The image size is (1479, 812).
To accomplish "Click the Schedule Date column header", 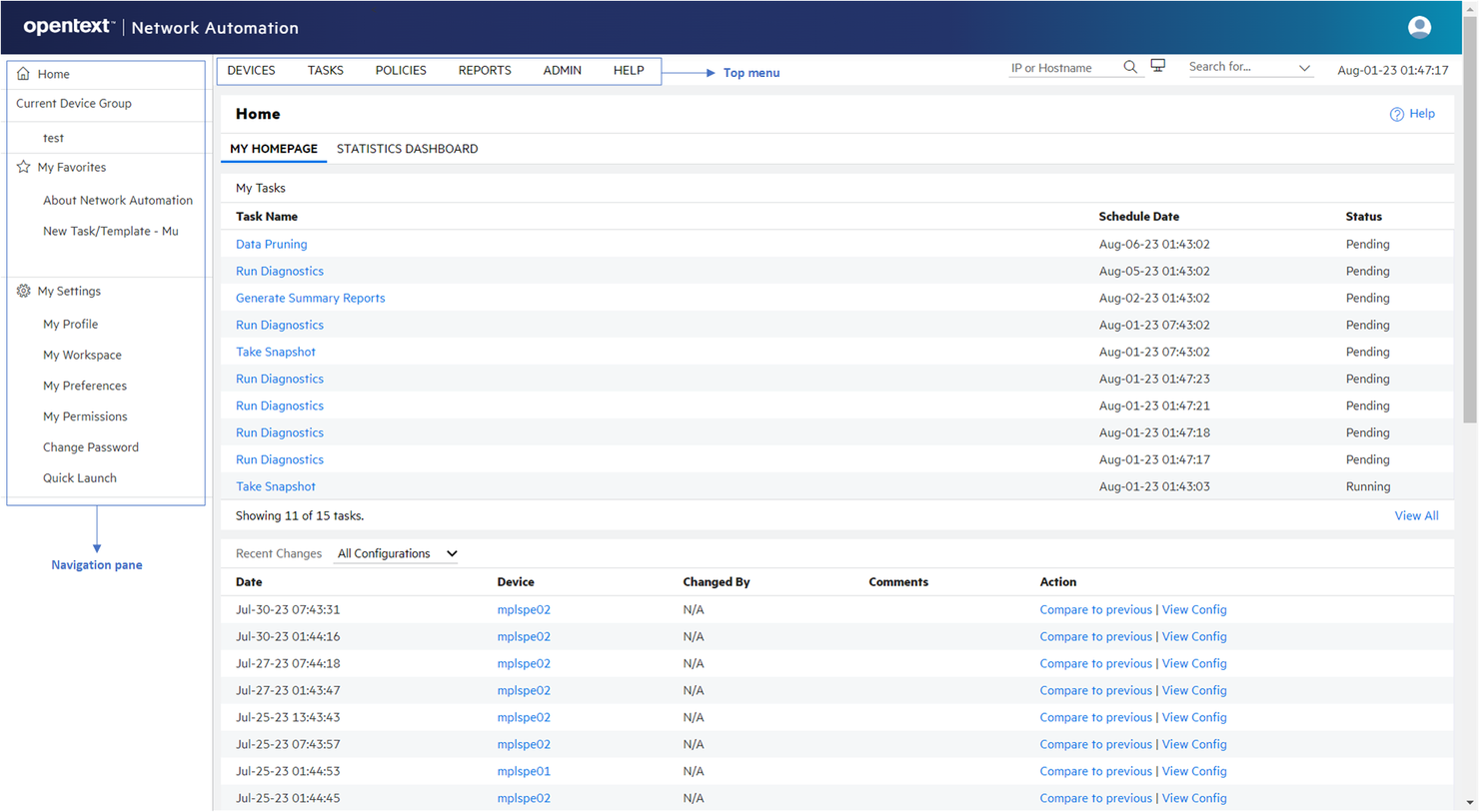I will coord(1138,217).
